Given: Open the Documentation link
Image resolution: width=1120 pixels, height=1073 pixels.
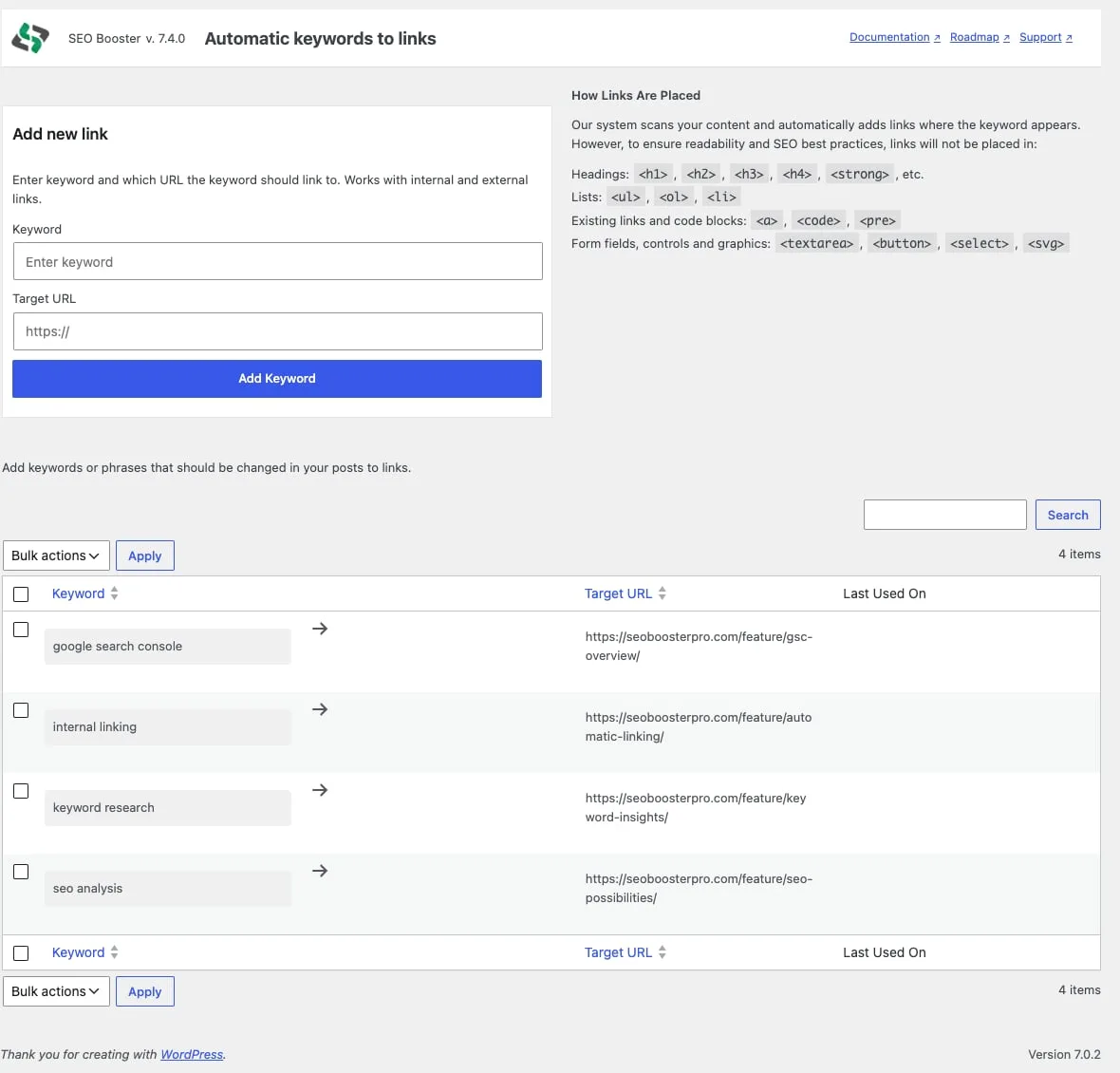Looking at the screenshot, I should pos(894,37).
